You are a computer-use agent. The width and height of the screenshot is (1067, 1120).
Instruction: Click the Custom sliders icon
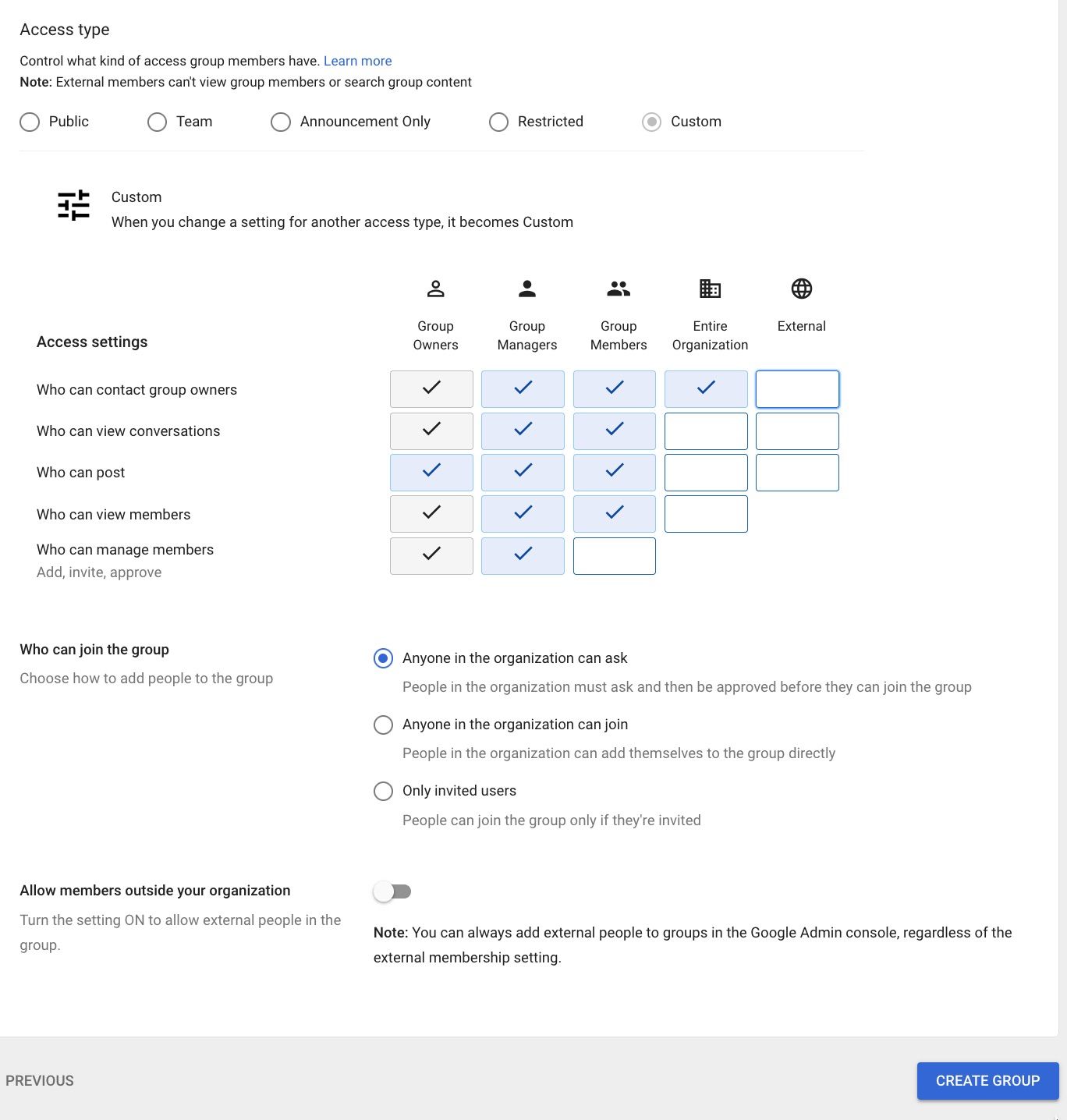coord(74,206)
